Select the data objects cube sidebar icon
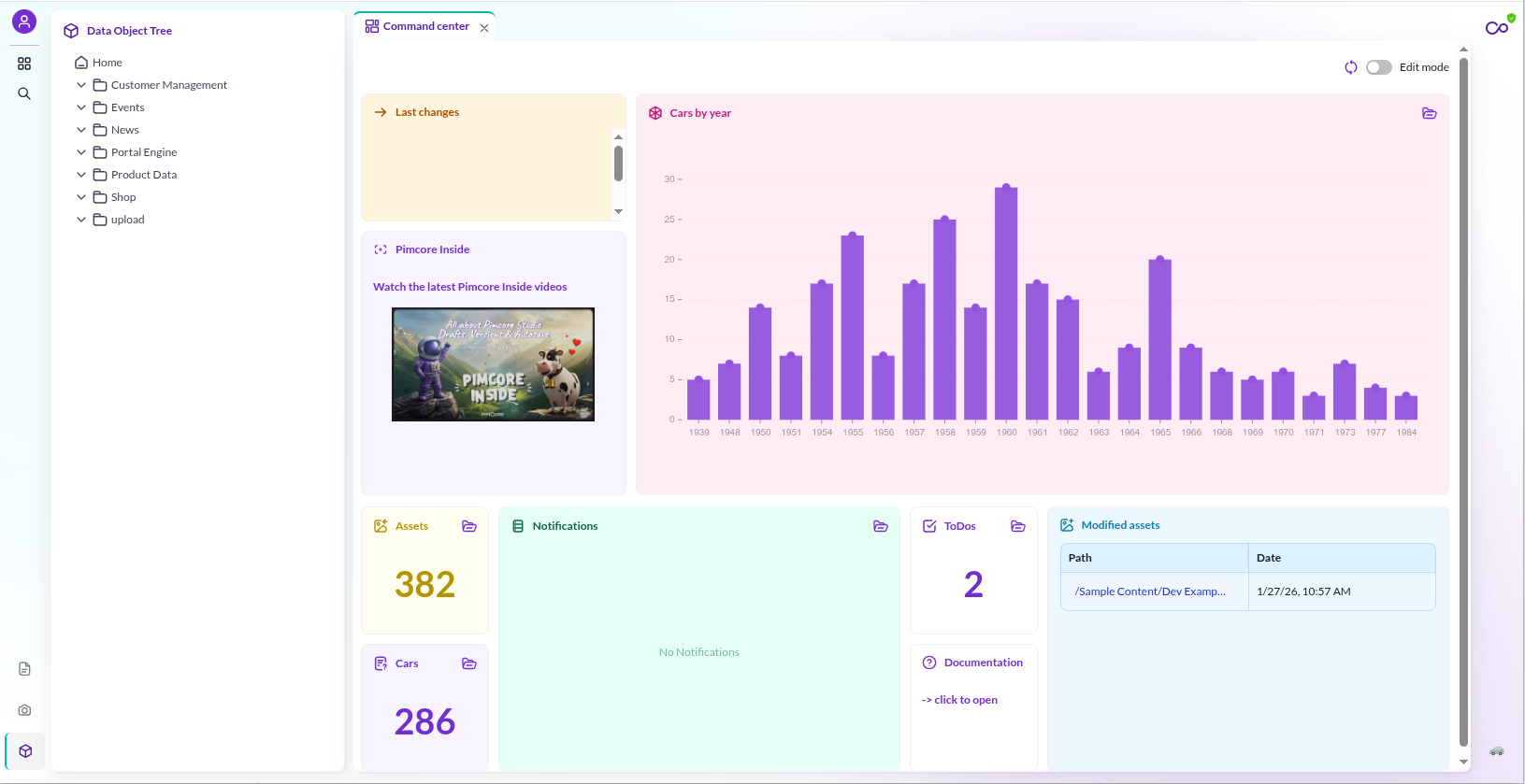This screenshot has width=1525, height=784. coord(25,751)
